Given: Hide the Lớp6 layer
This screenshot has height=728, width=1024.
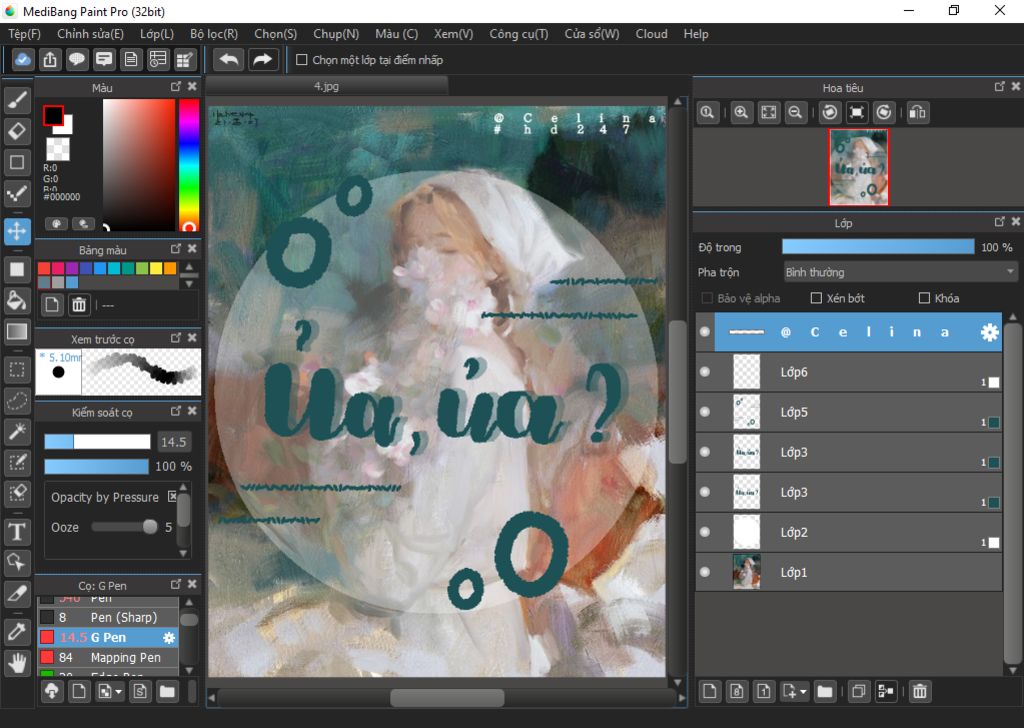Looking at the screenshot, I should click(705, 372).
